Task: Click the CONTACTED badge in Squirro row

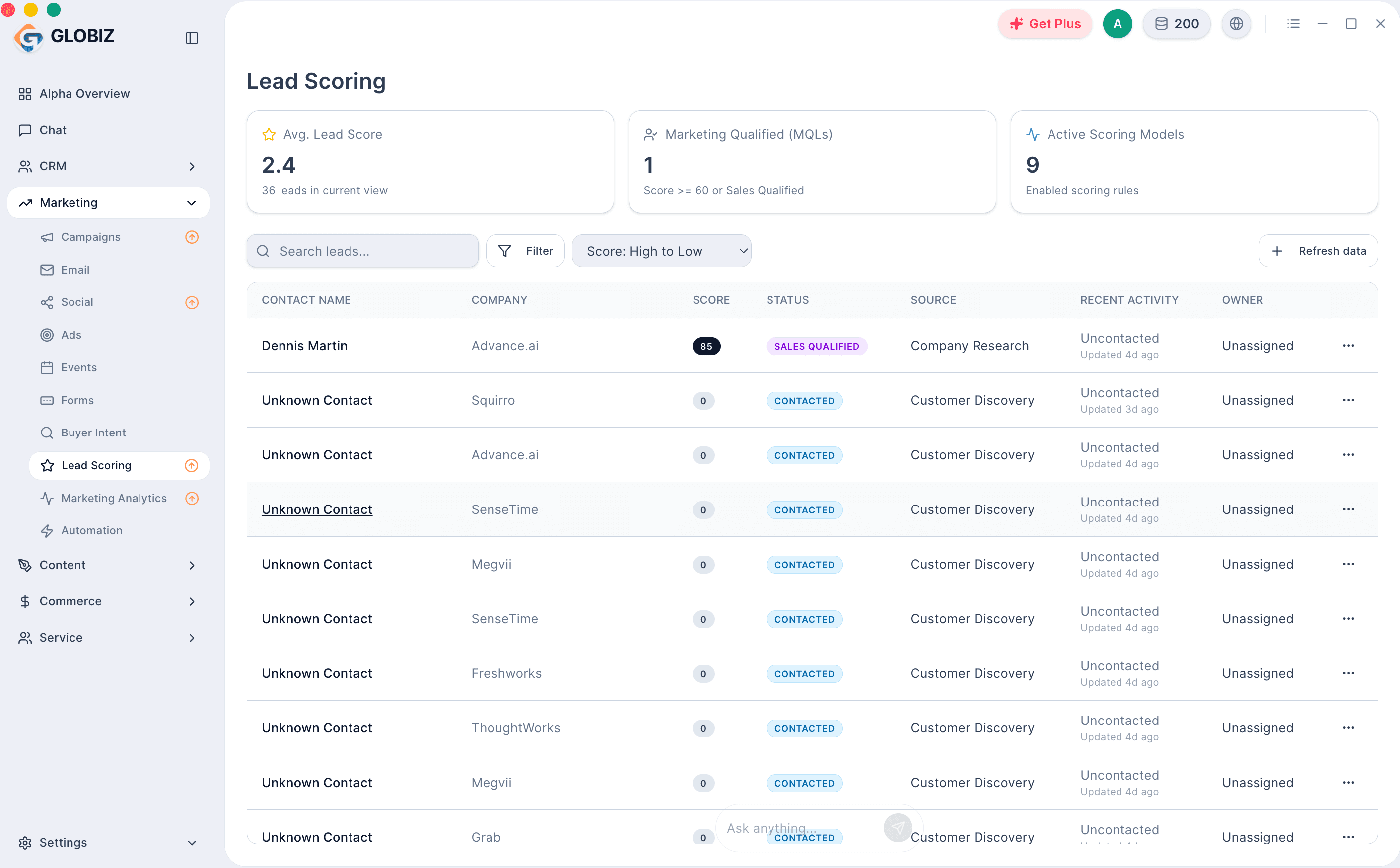Action: tap(804, 401)
